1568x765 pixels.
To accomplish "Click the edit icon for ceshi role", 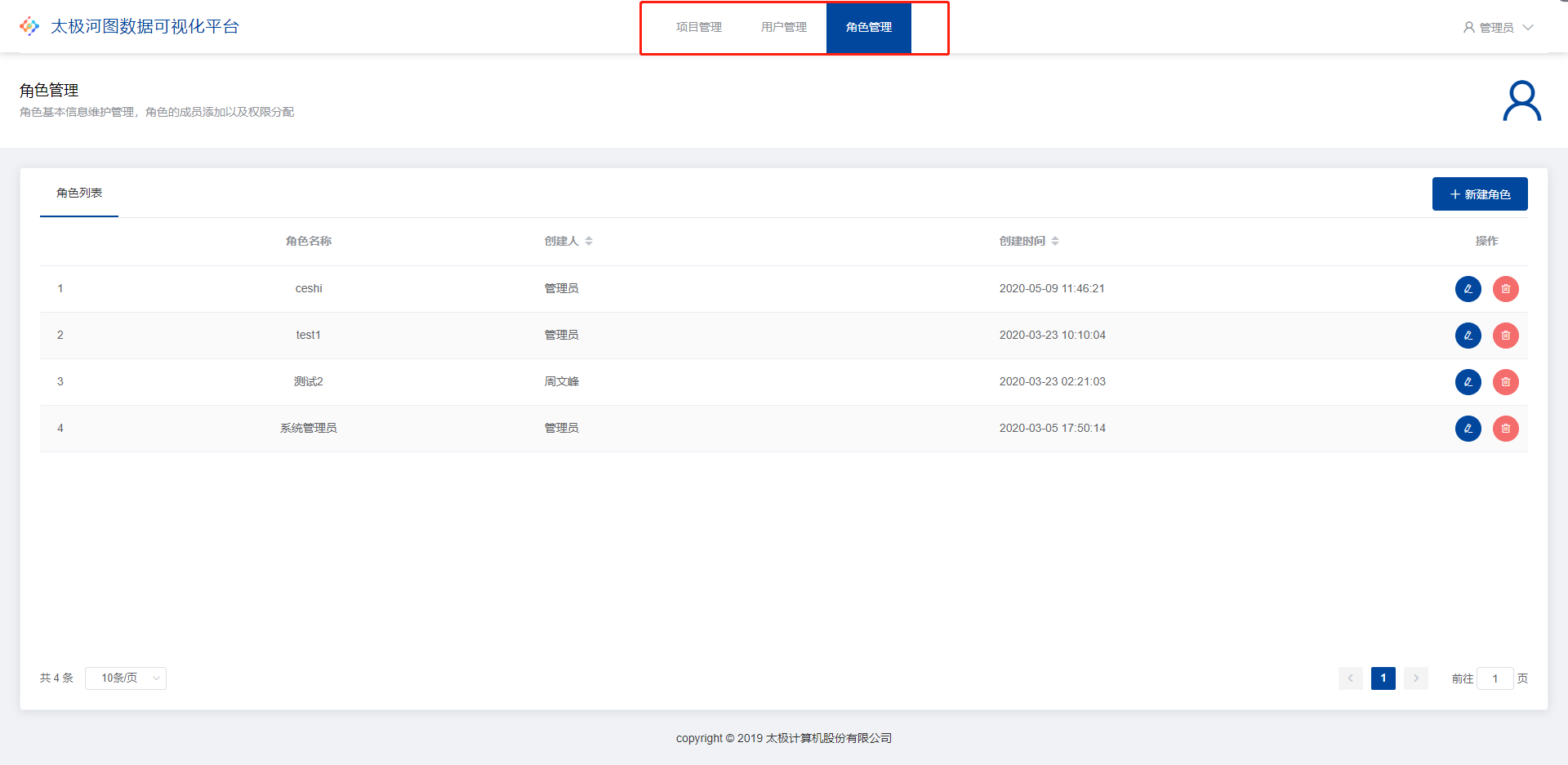I will 1468,289.
